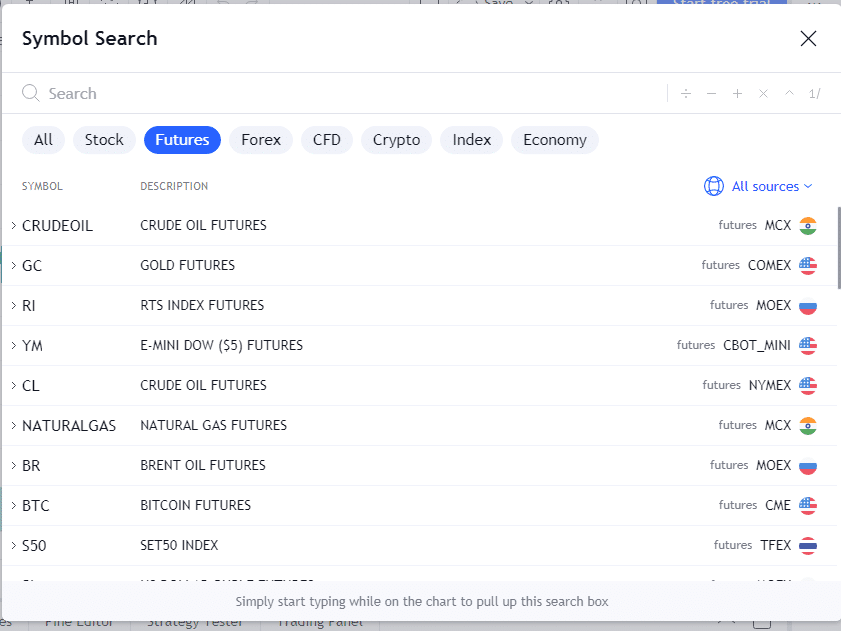Expand the BTC futures row
The height and width of the screenshot is (631, 841).
click(x=13, y=505)
